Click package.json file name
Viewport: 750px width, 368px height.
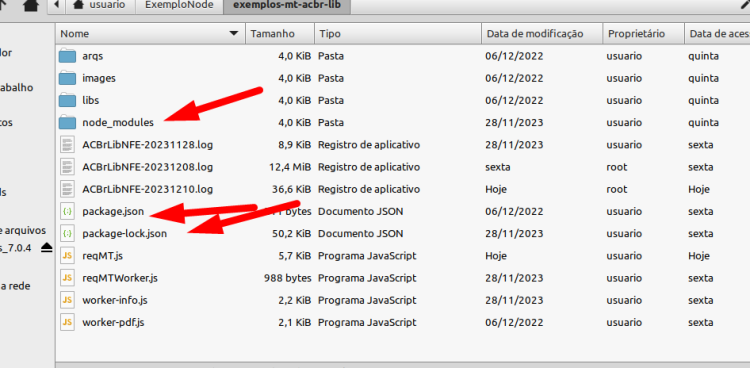coord(113,212)
